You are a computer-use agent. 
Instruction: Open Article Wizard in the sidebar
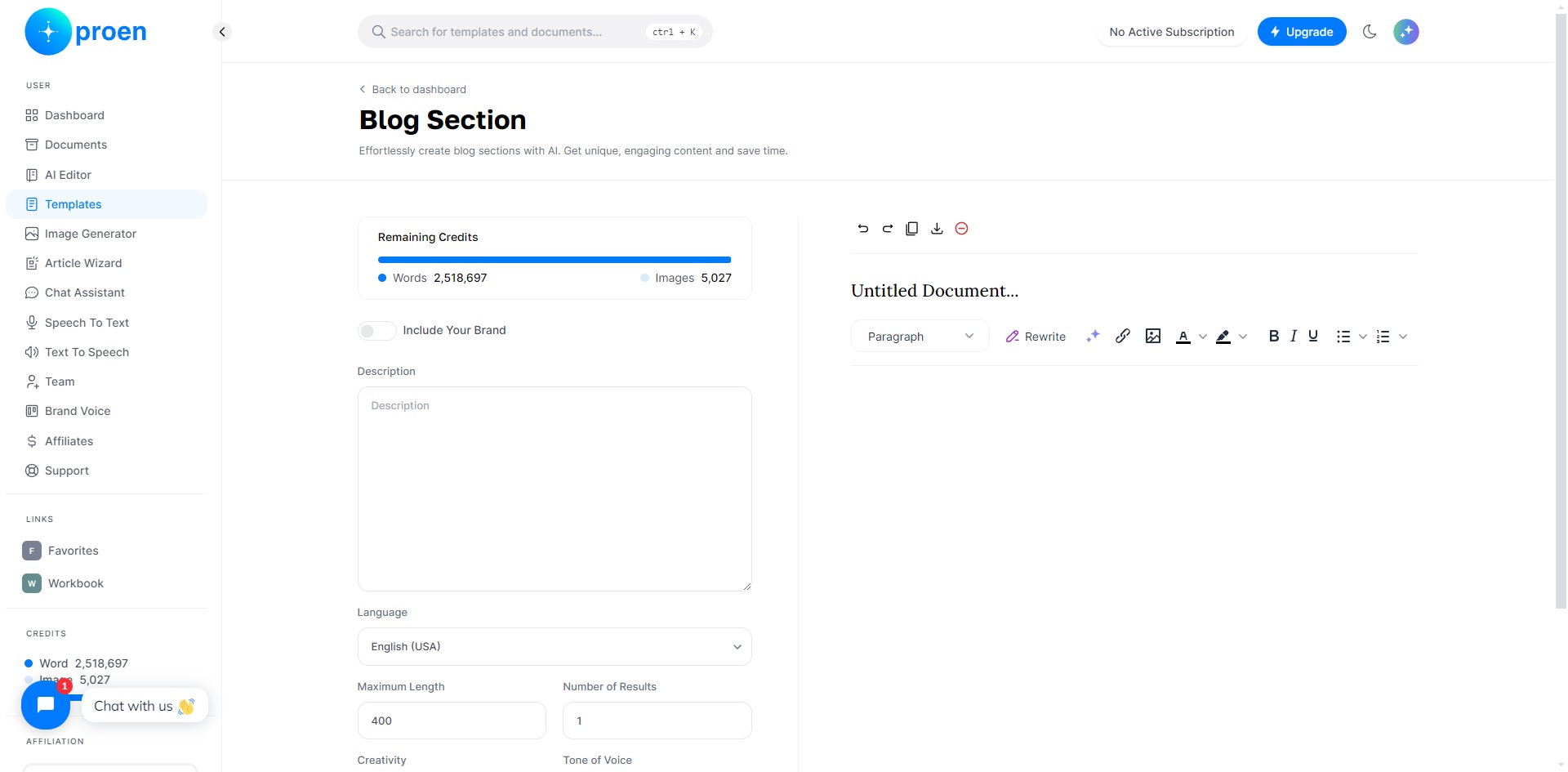106,263
